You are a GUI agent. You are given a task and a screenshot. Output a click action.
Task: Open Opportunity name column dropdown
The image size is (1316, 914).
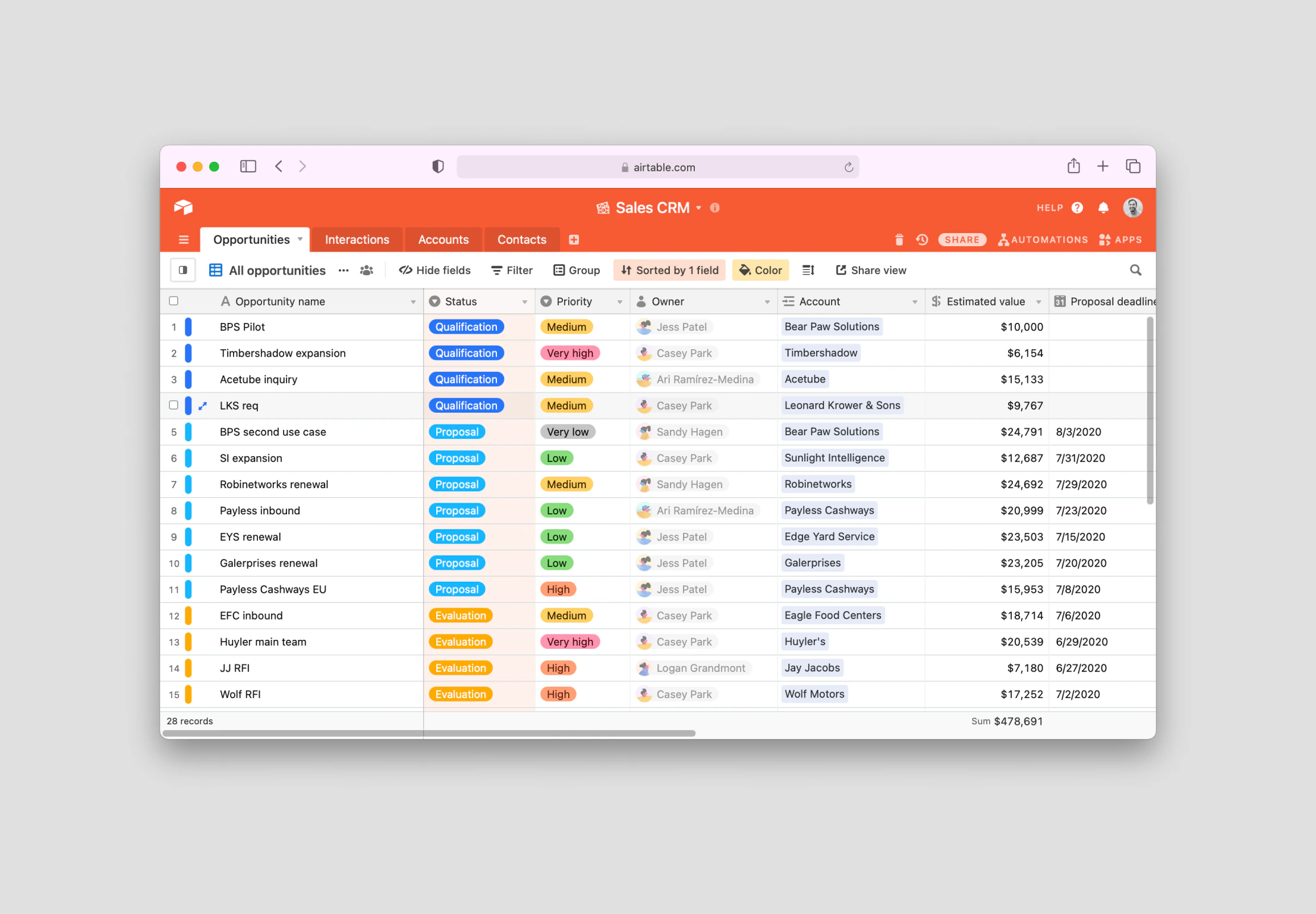[x=413, y=302]
